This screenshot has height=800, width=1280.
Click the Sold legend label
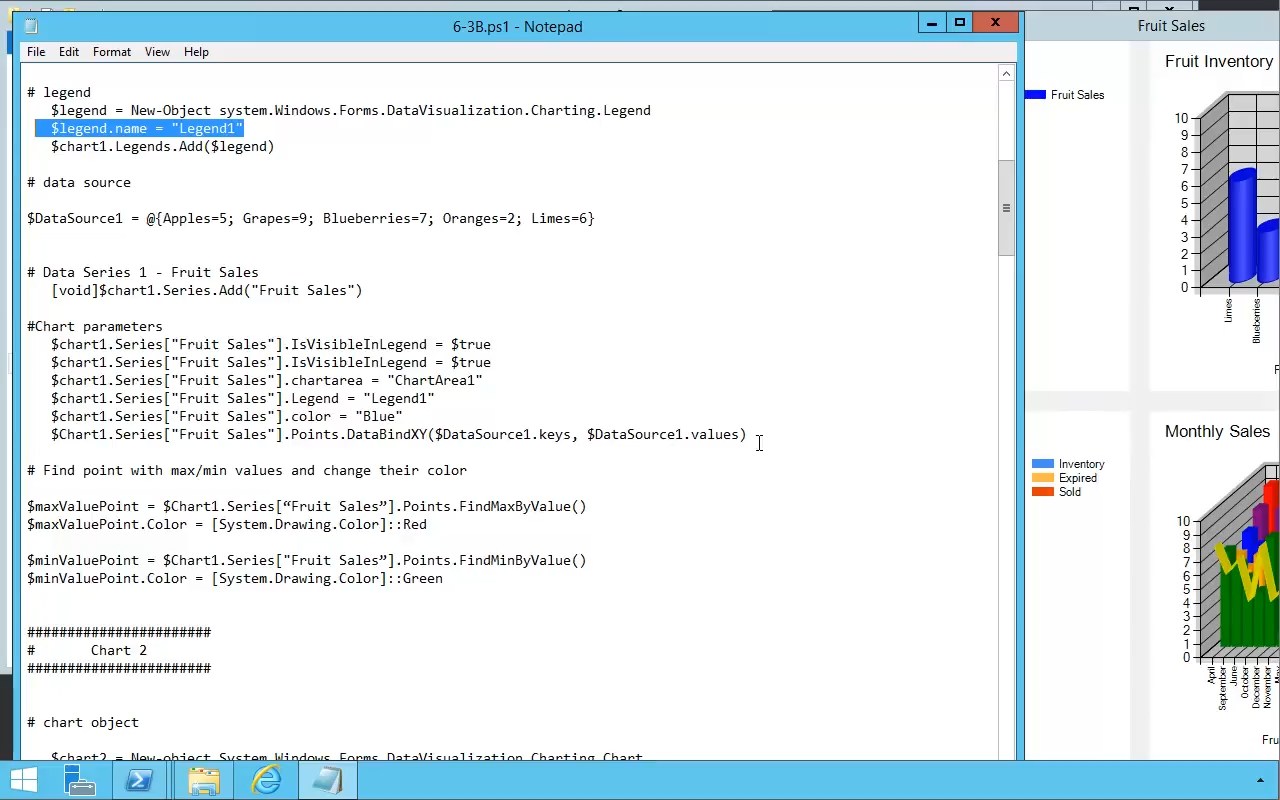click(x=1070, y=492)
